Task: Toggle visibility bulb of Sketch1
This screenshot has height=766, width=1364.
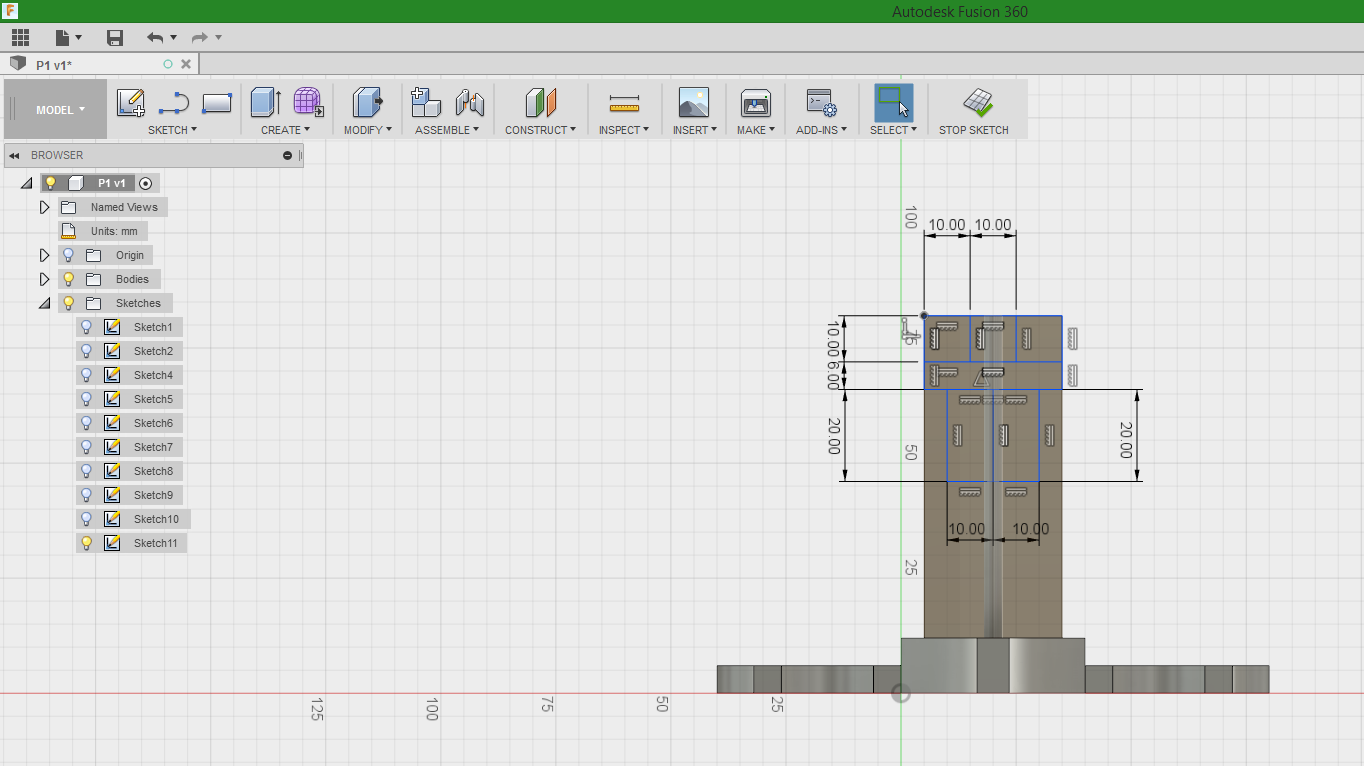Action: coord(86,327)
